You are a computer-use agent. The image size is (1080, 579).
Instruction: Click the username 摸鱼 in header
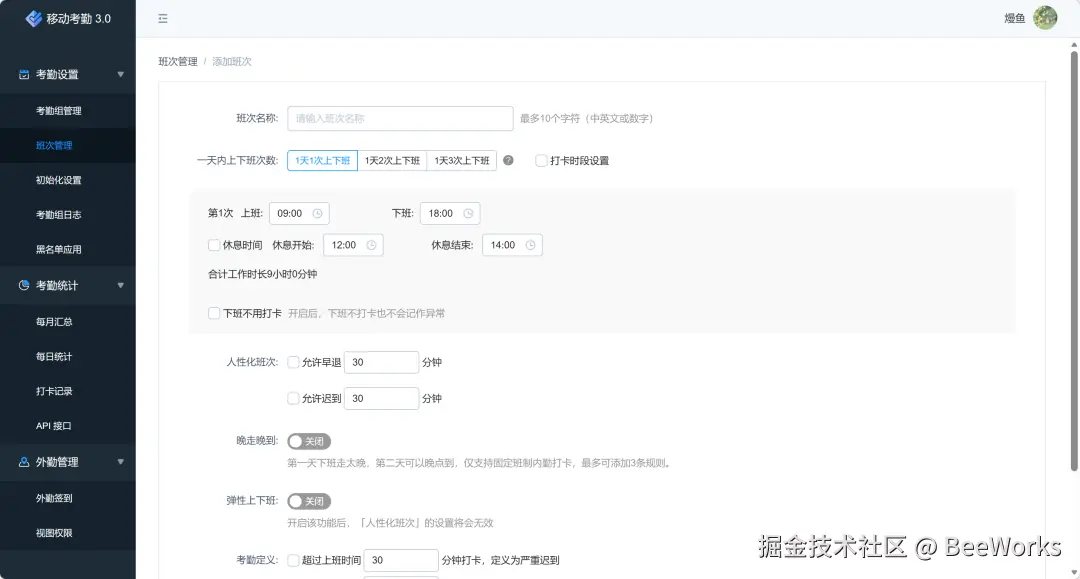1015,19
